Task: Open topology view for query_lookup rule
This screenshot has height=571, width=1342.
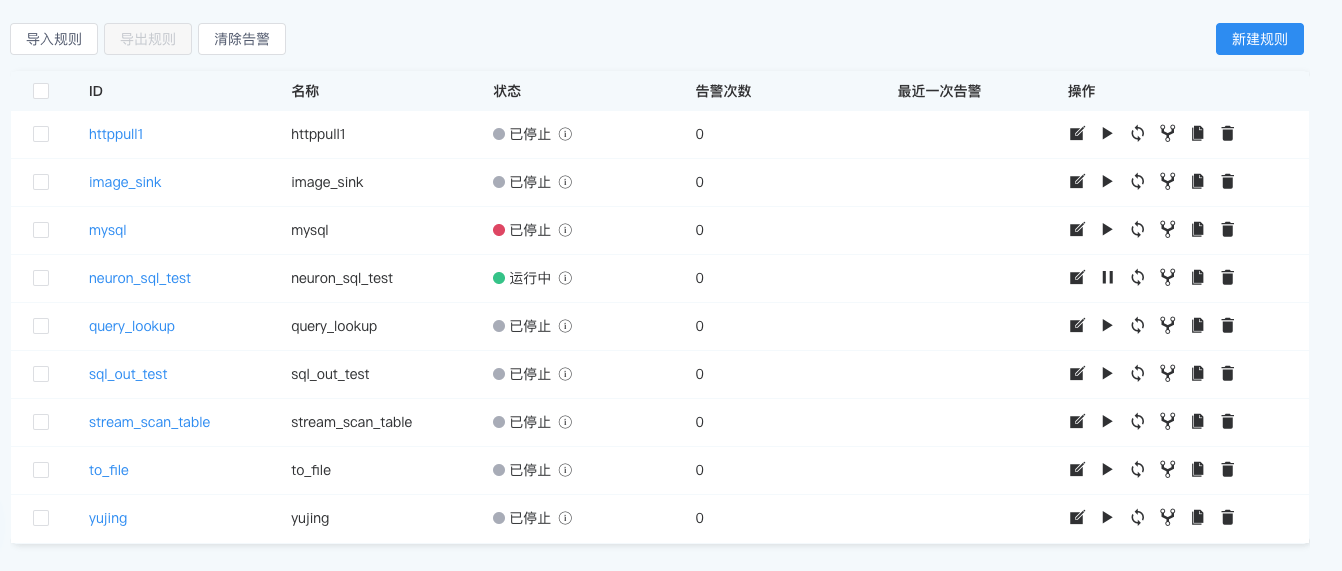Action: click(x=1167, y=326)
